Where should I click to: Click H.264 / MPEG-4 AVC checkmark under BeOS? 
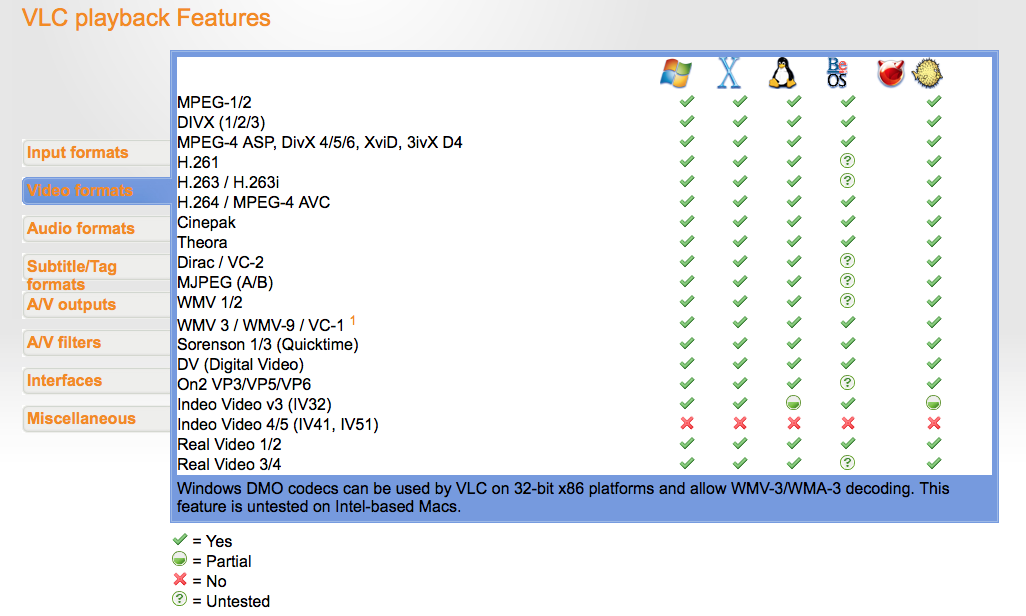(847, 201)
